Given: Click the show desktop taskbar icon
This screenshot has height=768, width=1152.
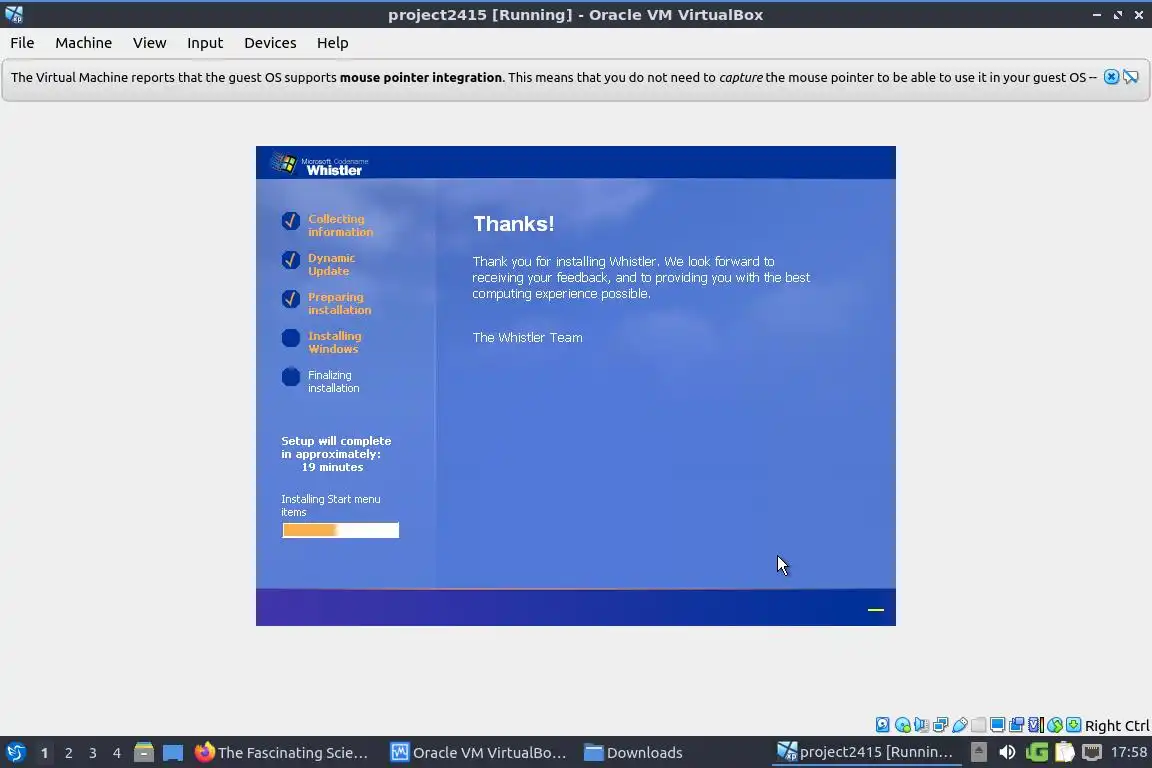Looking at the screenshot, I should coord(173,753).
